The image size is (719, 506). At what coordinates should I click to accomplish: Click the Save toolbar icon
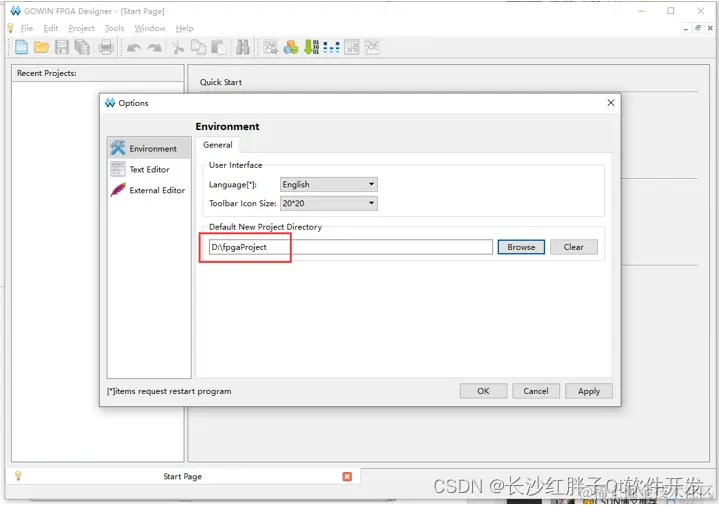61,47
